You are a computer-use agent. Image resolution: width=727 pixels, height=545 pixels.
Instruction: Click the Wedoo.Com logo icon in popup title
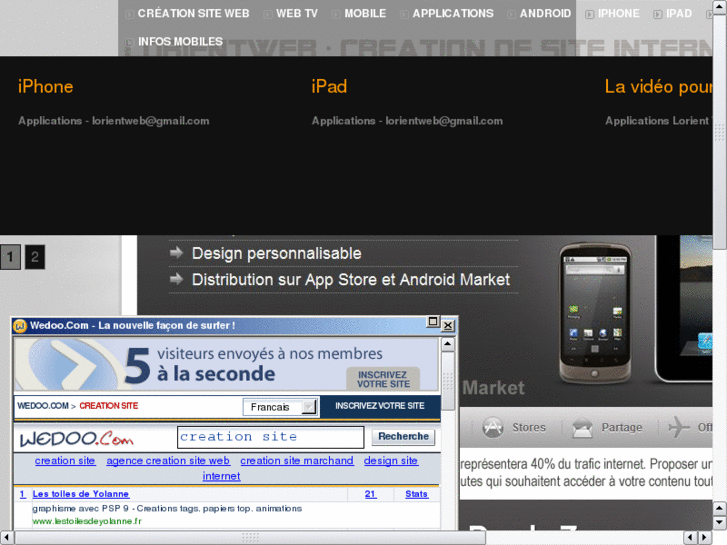point(20,326)
